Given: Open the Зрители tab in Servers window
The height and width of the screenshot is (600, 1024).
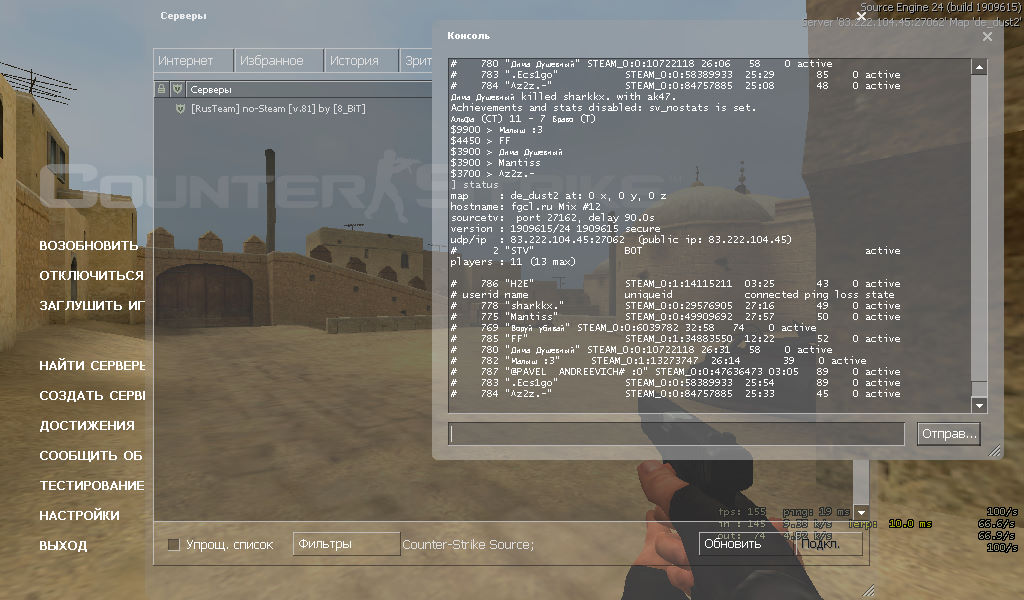Looking at the screenshot, I should (x=416, y=61).
